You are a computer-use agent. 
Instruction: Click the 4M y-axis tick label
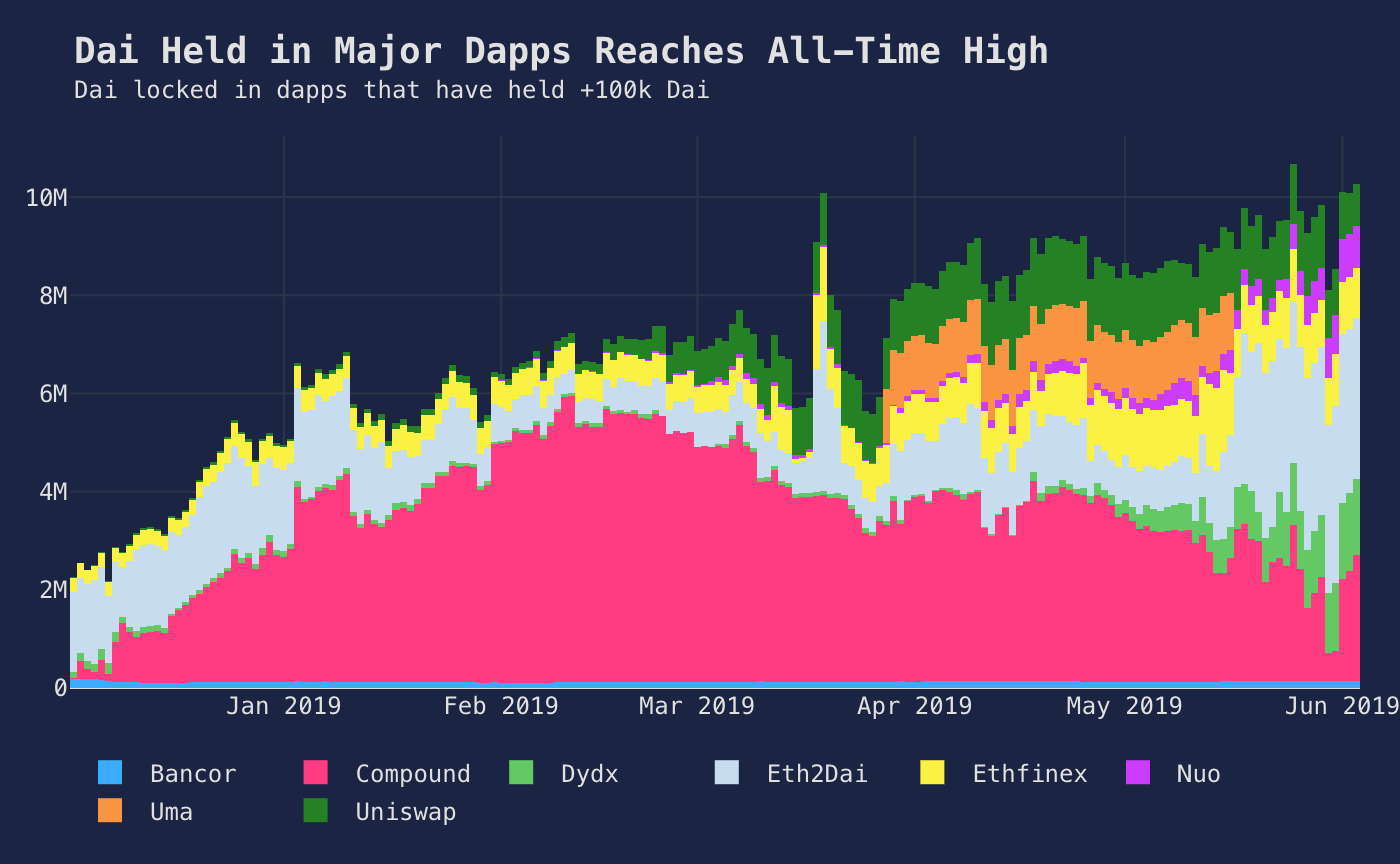pyautogui.click(x=54, y=492)
